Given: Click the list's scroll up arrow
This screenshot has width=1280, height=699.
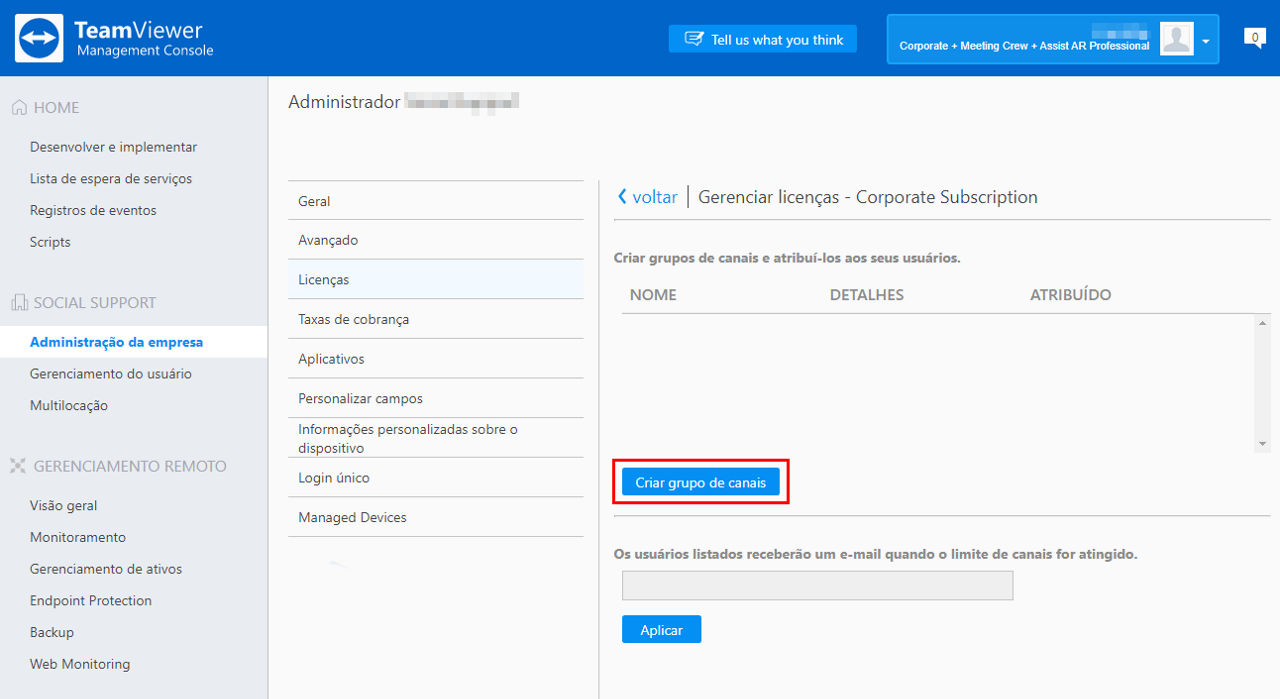Looking at the screenshot, I should coord(1263,323).
